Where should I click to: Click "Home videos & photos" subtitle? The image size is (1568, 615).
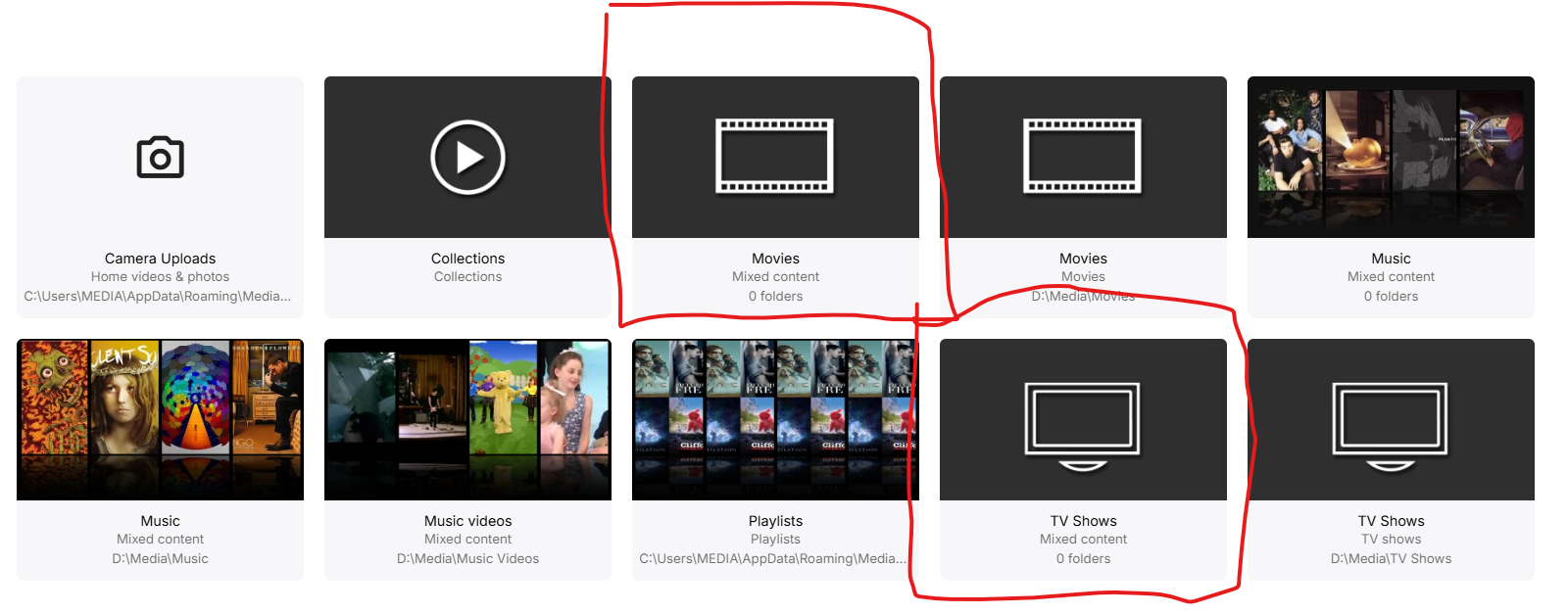[160, 277]
